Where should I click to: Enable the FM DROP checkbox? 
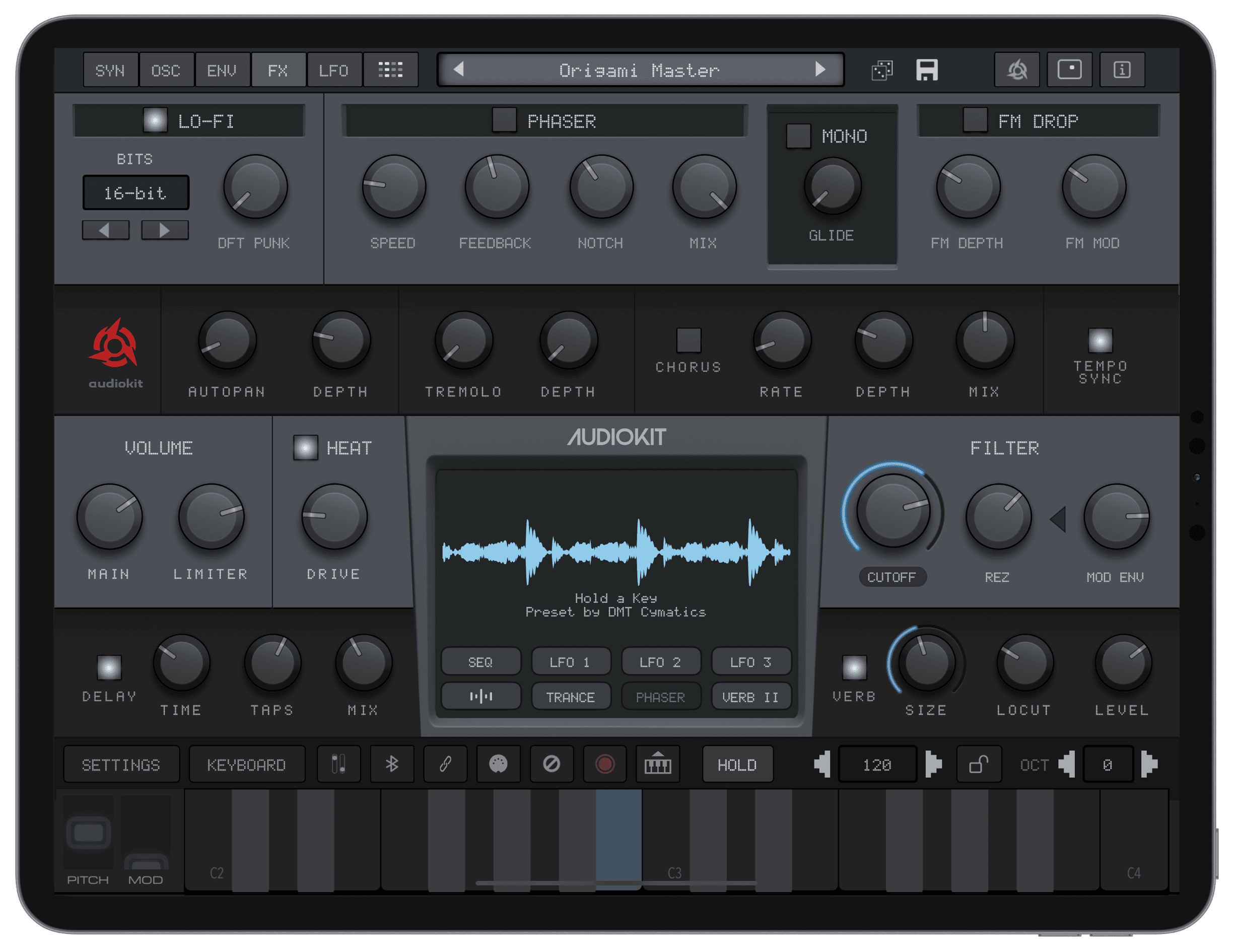pyautogui.click(x=975, y=120)
